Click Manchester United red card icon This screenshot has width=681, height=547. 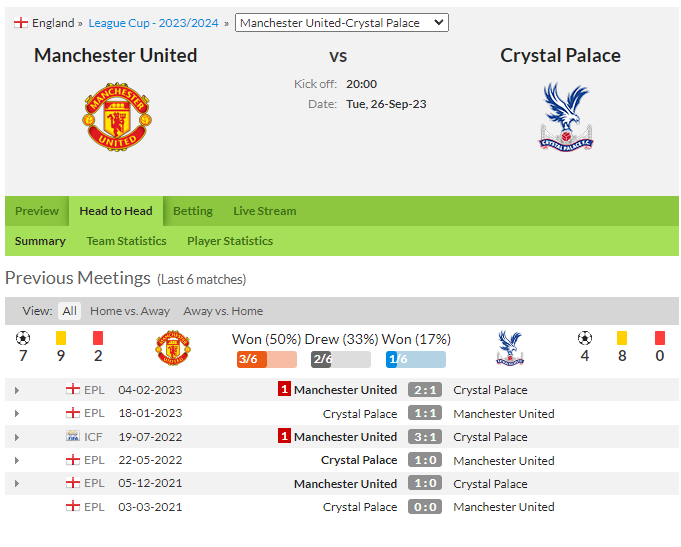(x=98, y=338)
